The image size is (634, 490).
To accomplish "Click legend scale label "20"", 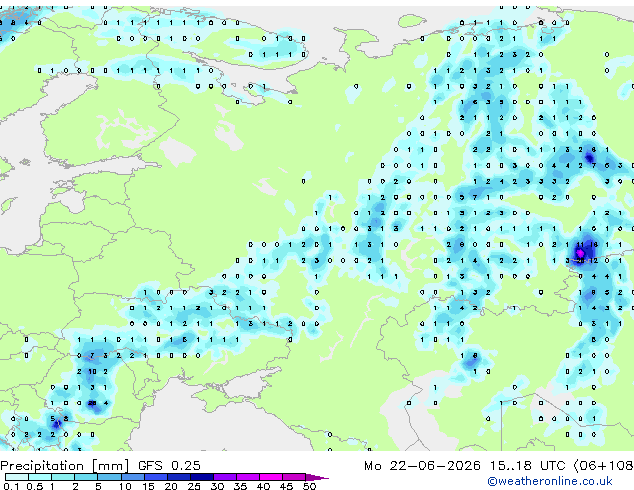I will [171, 486].
